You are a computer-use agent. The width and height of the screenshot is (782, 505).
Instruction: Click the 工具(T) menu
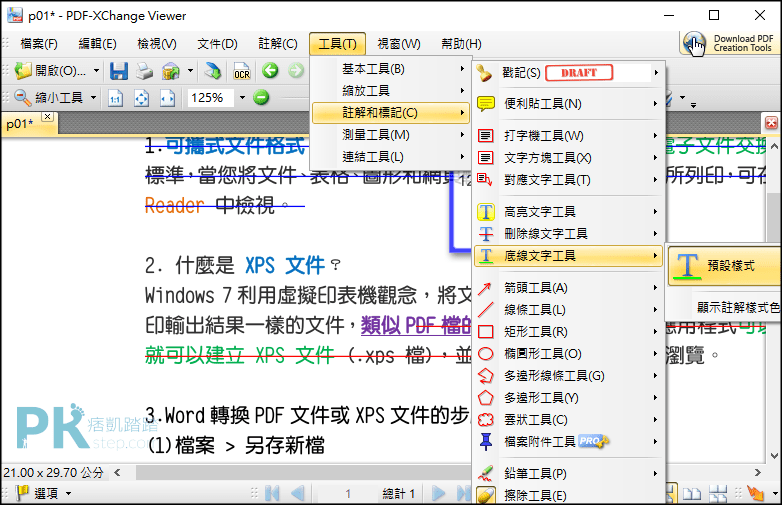[x=338, y=44]
